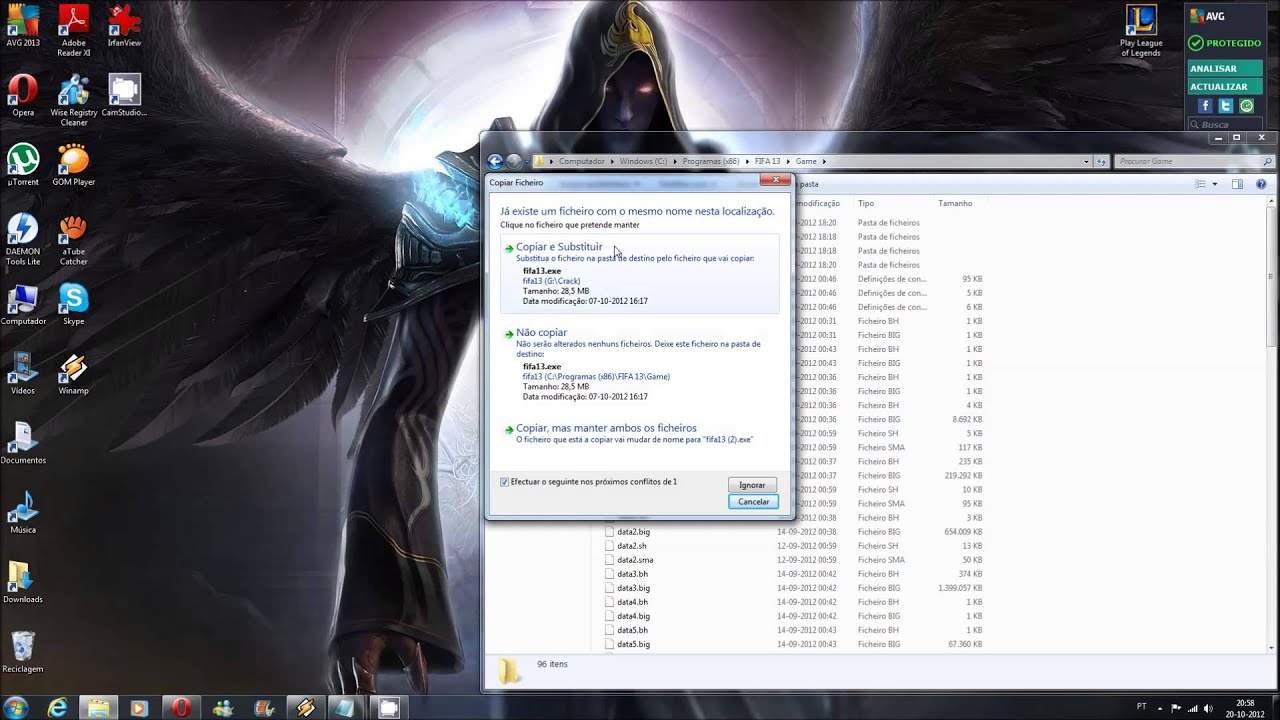Click the Computador breadcrumb segment
1280x720 pixels.
tap(581, 161)
